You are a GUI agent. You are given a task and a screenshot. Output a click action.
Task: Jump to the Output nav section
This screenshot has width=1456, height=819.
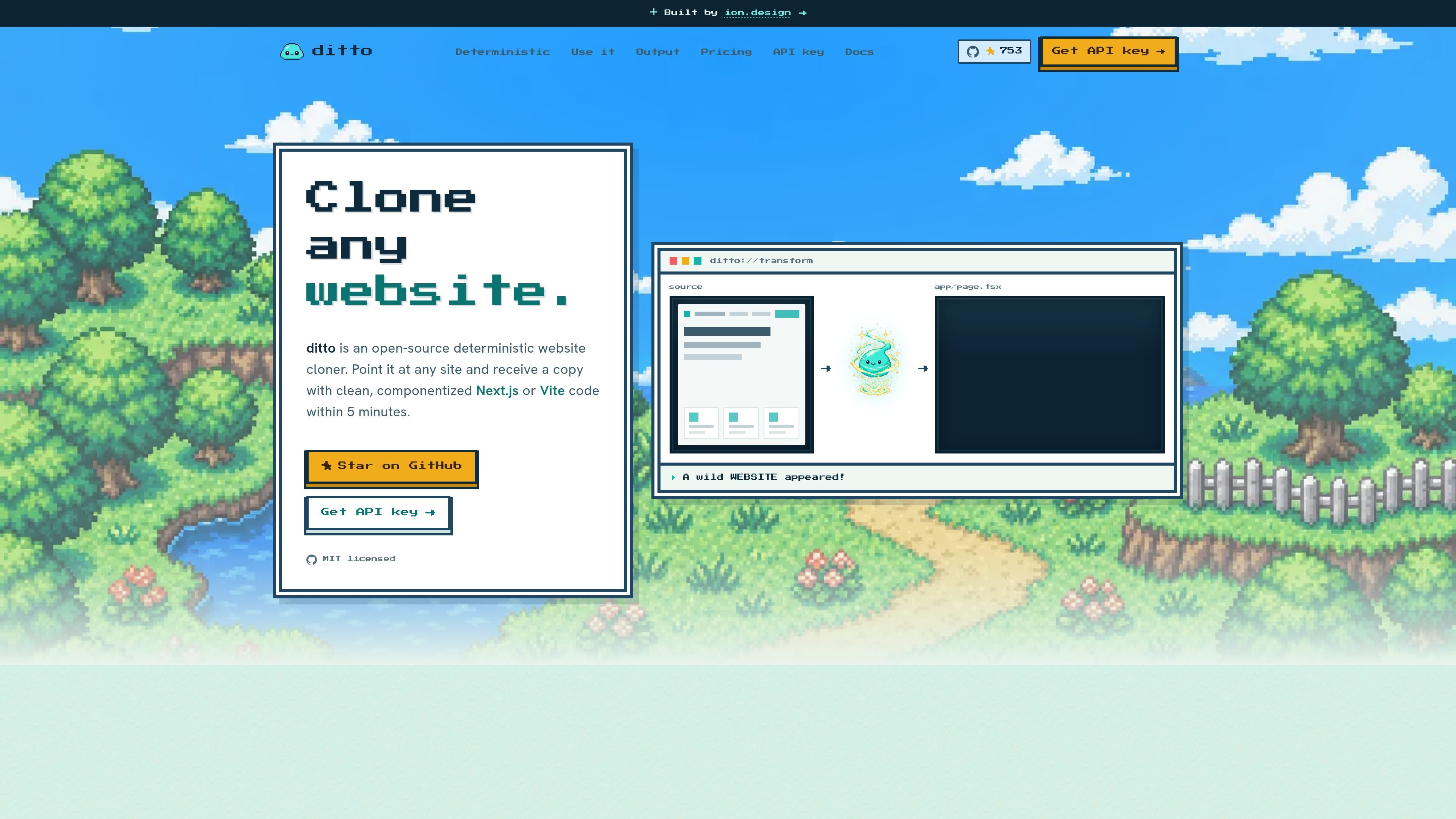(657, 52)
